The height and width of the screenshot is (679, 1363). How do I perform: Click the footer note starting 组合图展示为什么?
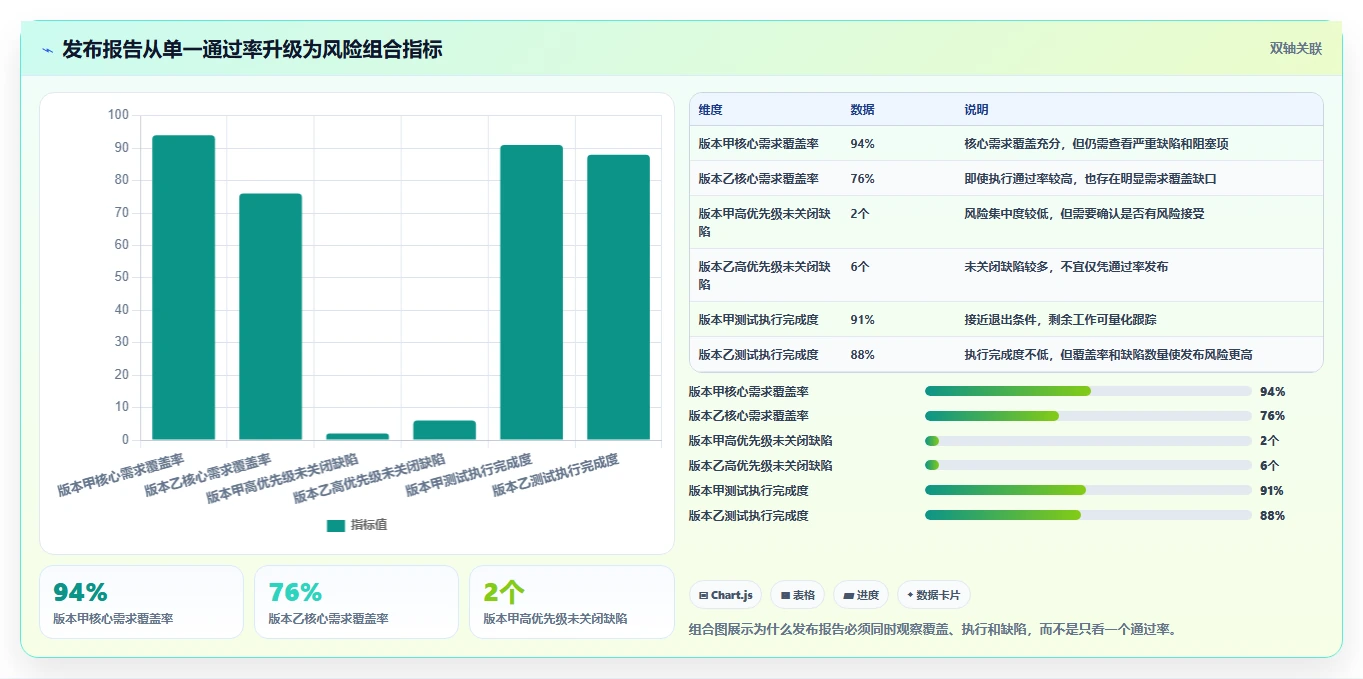tap(935, 630)
